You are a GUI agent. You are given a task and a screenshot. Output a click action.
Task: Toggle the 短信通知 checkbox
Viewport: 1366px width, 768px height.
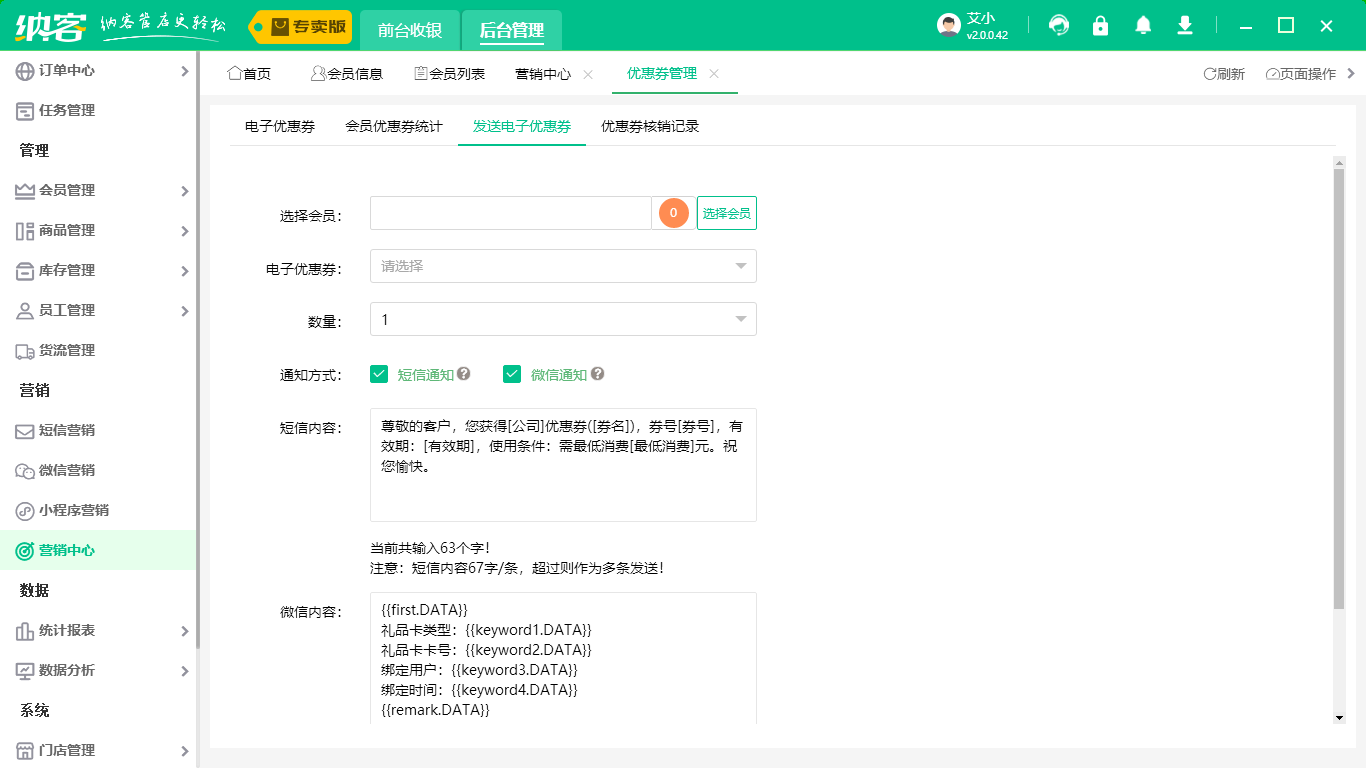point(379,374)
